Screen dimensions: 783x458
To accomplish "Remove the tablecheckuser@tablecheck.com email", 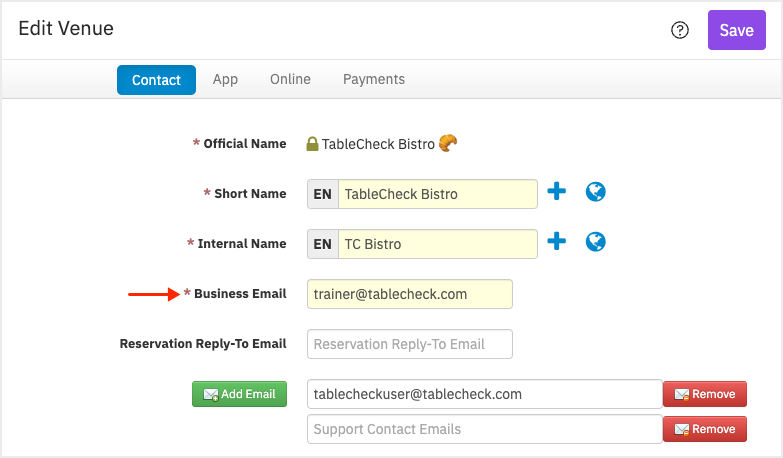I will coord(705,394).
